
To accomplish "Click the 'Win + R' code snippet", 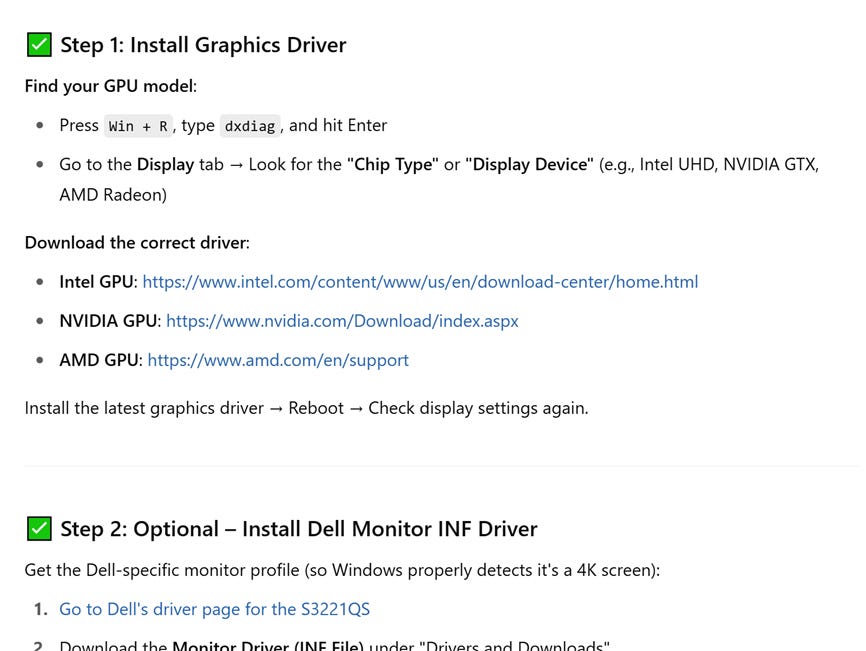I will [138, 126].
